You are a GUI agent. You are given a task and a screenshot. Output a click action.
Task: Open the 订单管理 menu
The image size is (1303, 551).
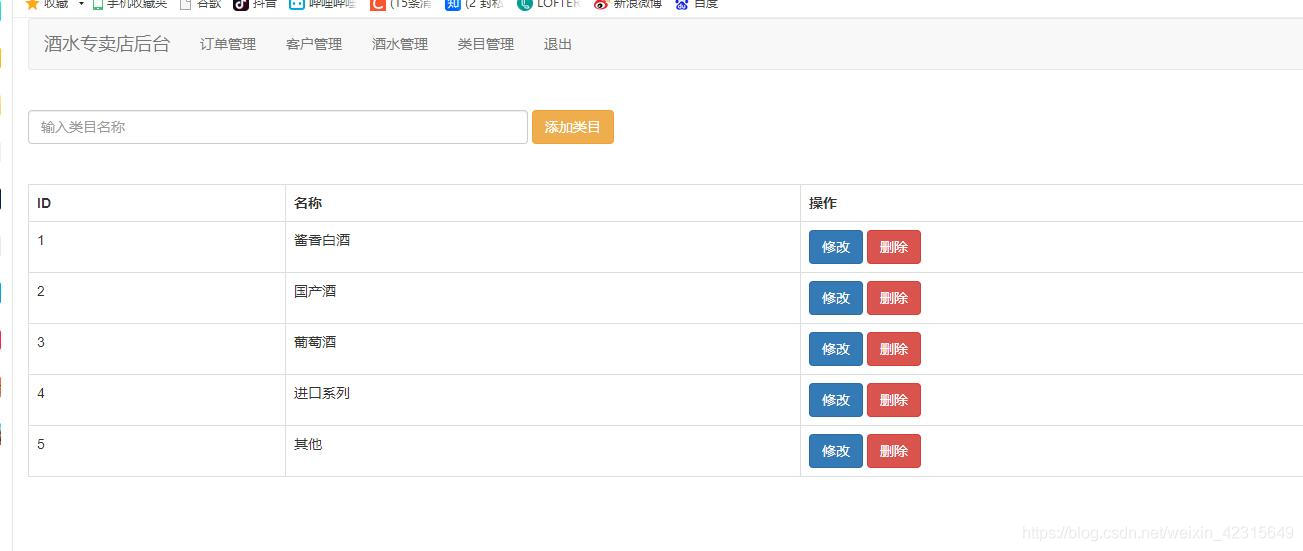pyautogui.click(x=228, y=44)
